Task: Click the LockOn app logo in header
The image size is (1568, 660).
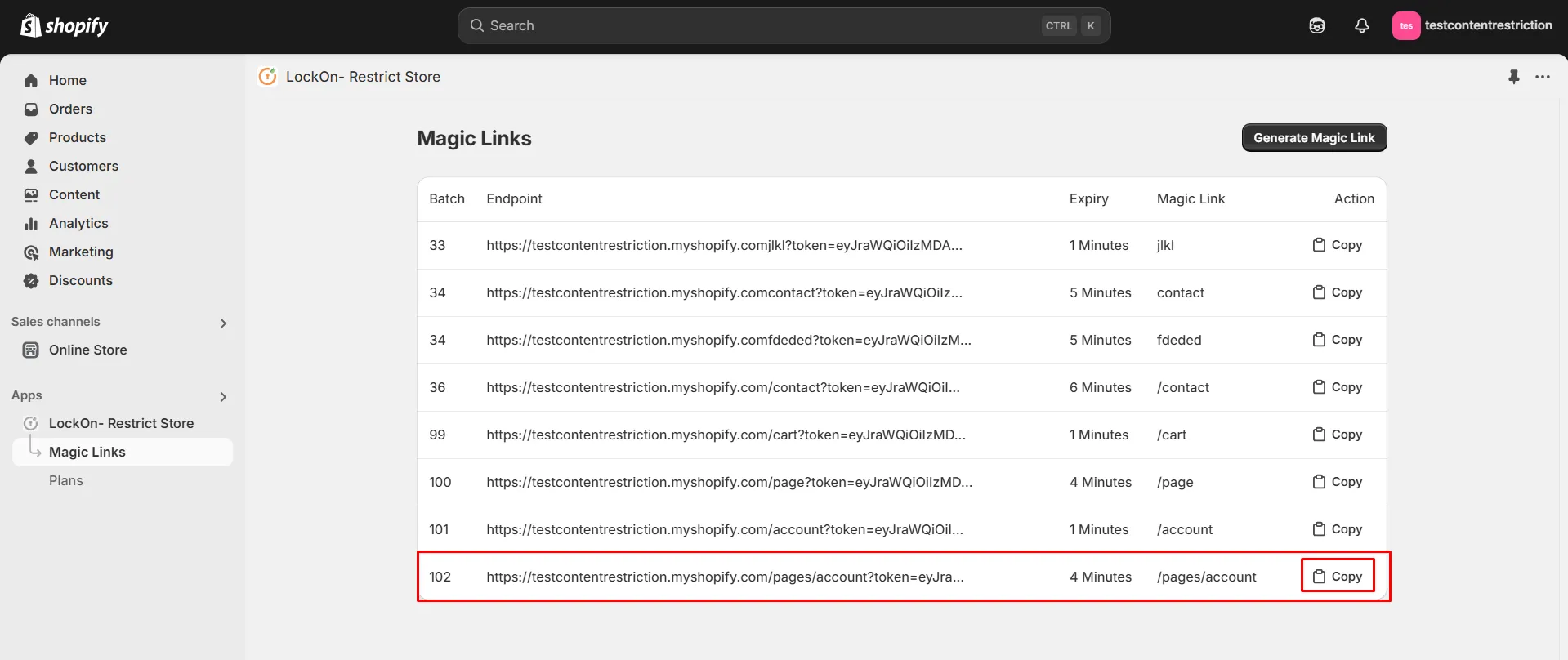Action: pos(267,77)
